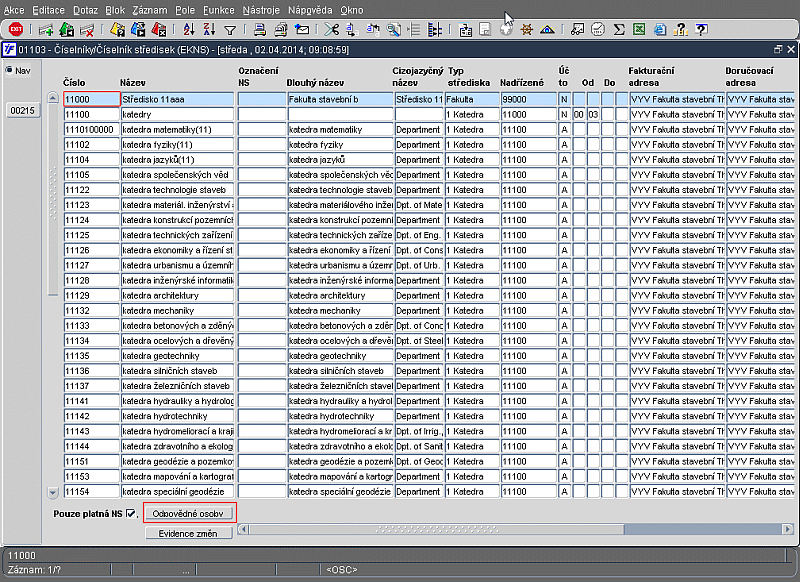Viewport: 800px width, 582px height.
Task: Click the globe icon in toolbar
Action: click(506, 30)
